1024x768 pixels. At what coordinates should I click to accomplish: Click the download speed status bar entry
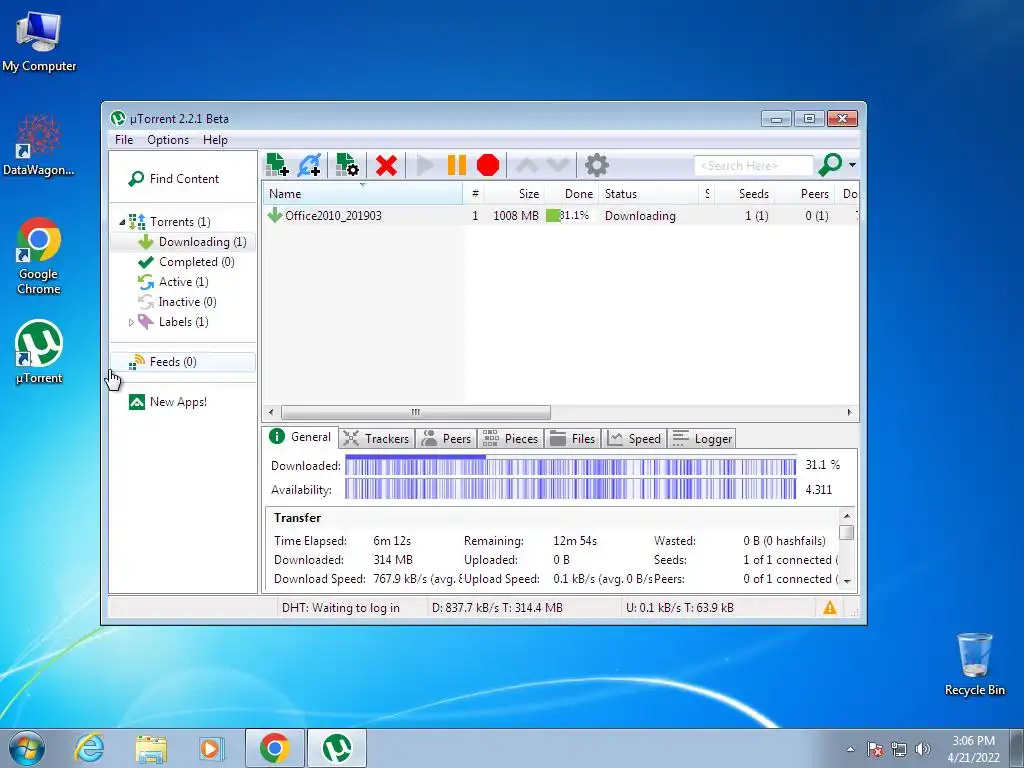point(497,608)
